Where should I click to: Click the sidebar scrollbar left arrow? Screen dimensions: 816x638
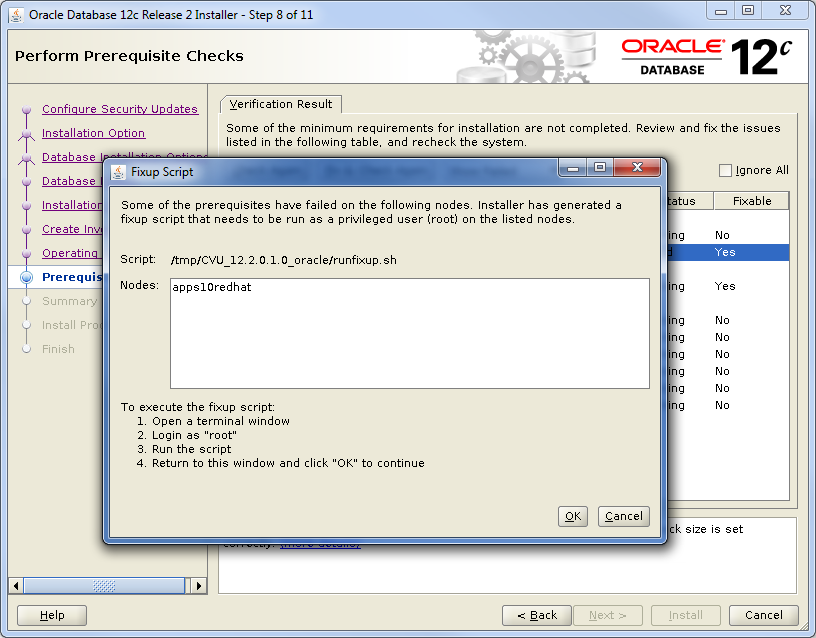coord(16,586)
